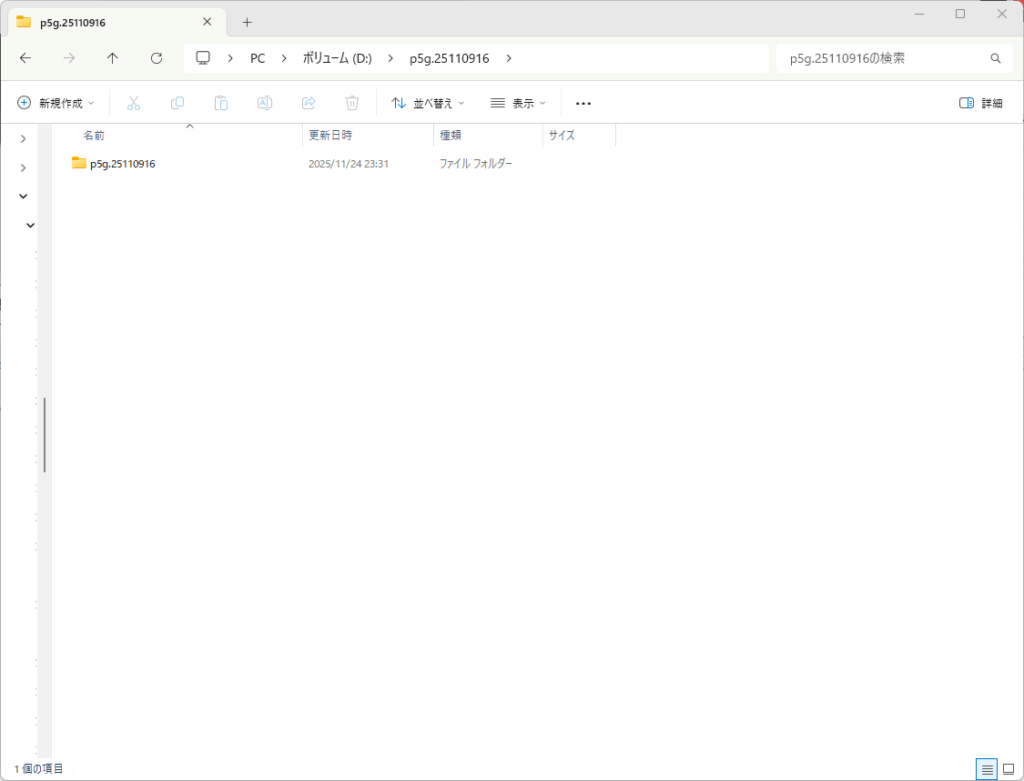Sort by 更新日時 column header
Image resolution: width=1024 pixels, height=781 pixels.
click(x=330, y=135)
